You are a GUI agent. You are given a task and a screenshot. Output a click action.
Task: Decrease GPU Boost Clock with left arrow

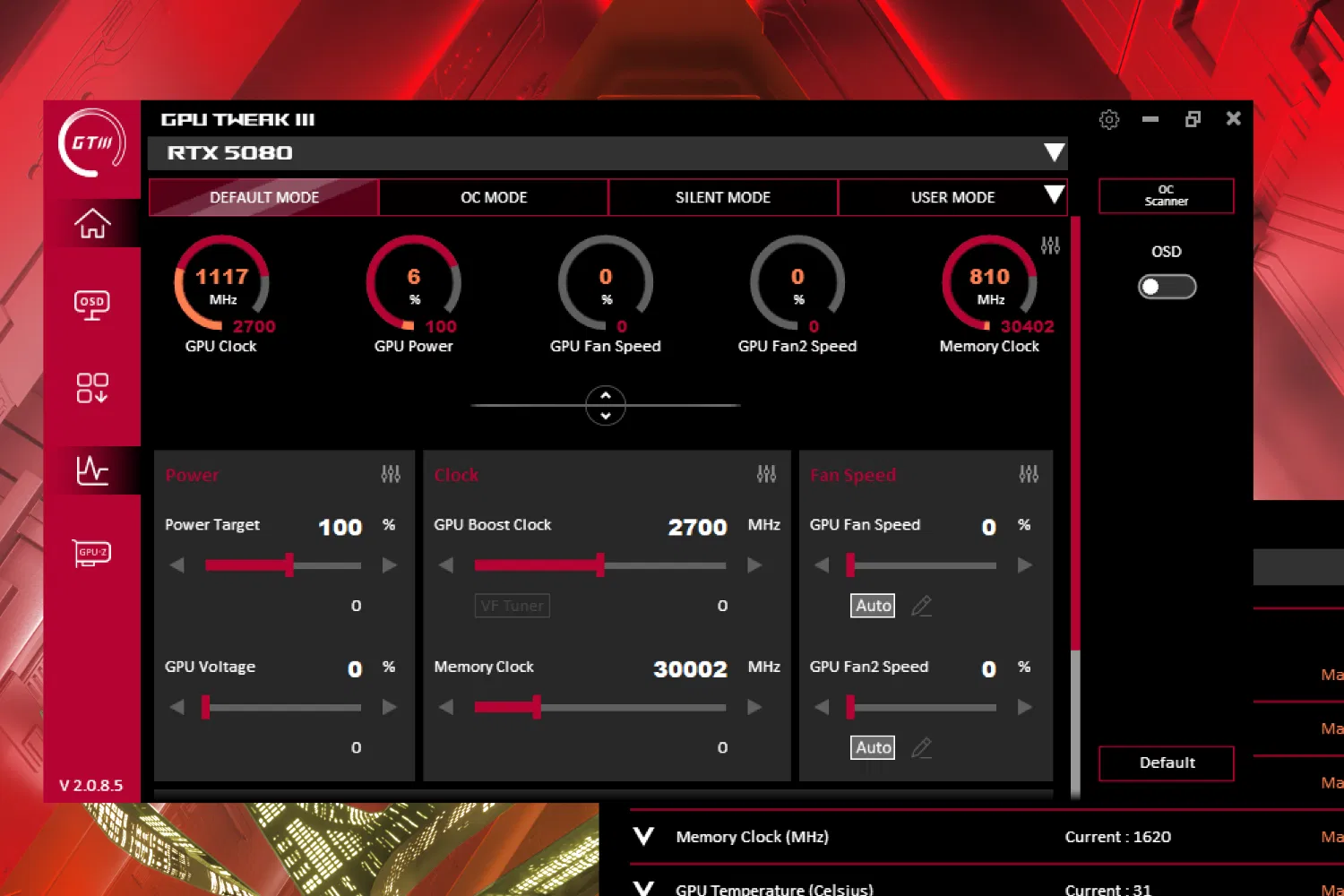(x=445, y=565)
